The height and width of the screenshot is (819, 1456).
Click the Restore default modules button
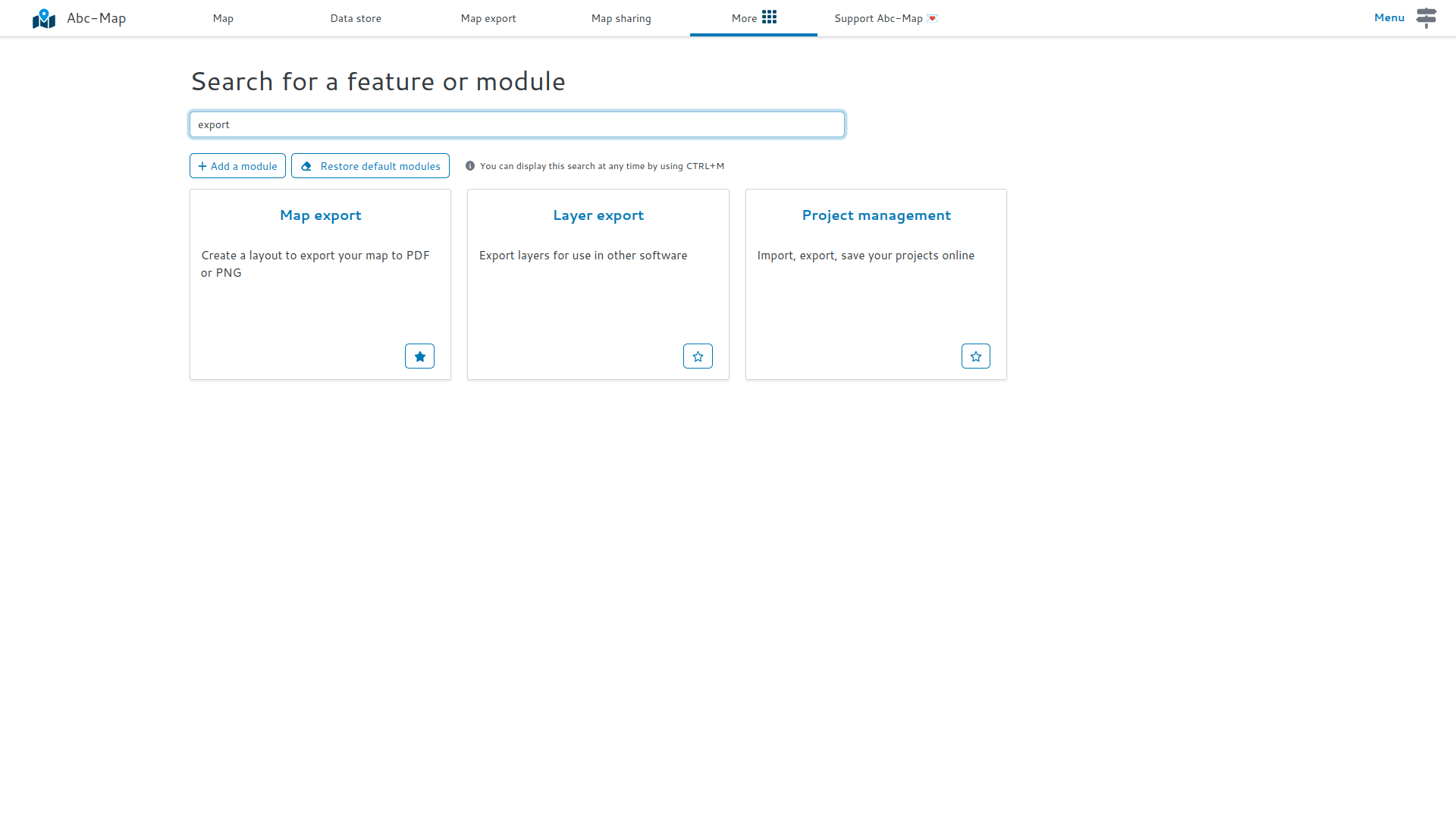pyautogui.click(x=370, y=165)
